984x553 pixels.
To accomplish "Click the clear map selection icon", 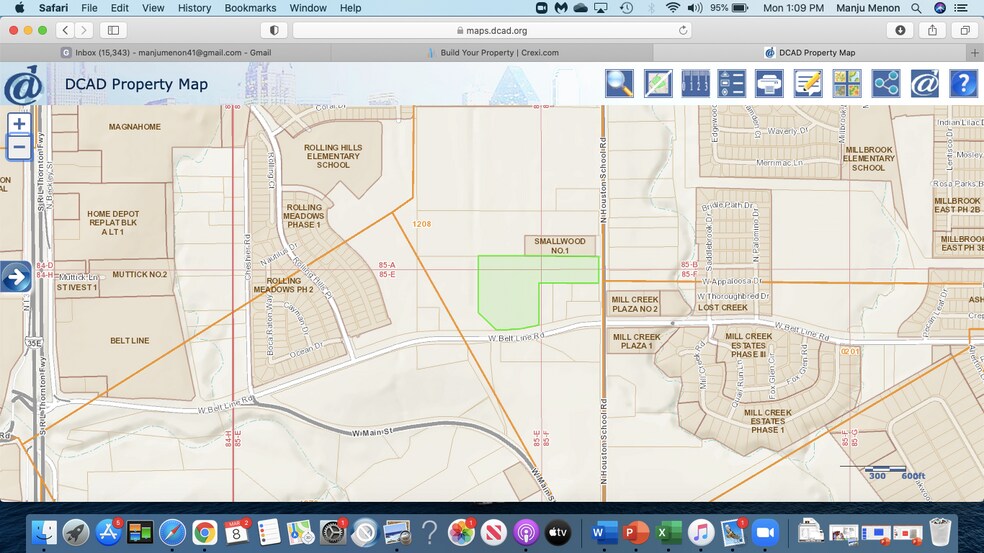I will (658, 83).
